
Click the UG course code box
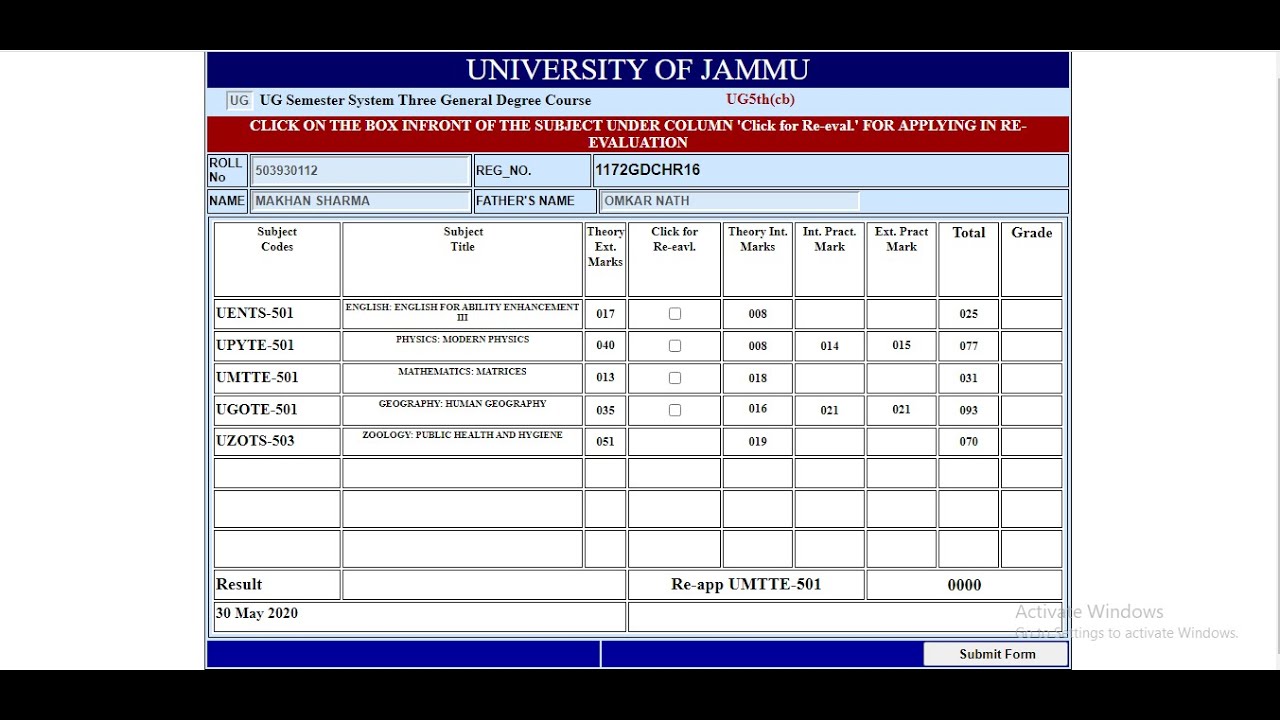(239, 100)
